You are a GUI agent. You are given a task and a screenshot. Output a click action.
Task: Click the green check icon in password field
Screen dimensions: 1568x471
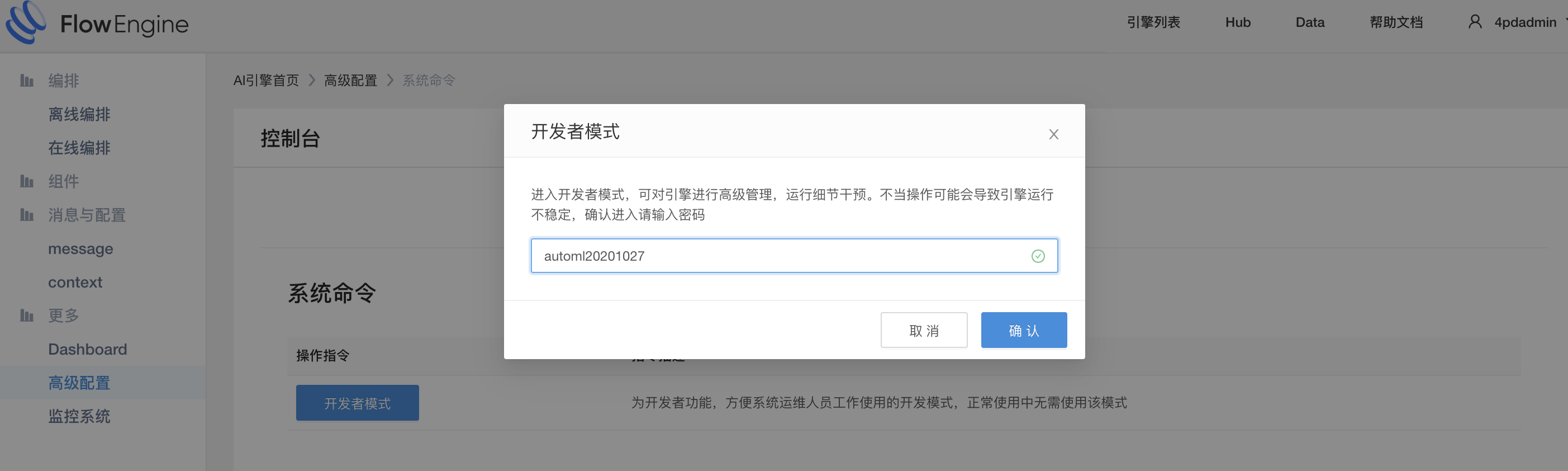(1038, 256)
